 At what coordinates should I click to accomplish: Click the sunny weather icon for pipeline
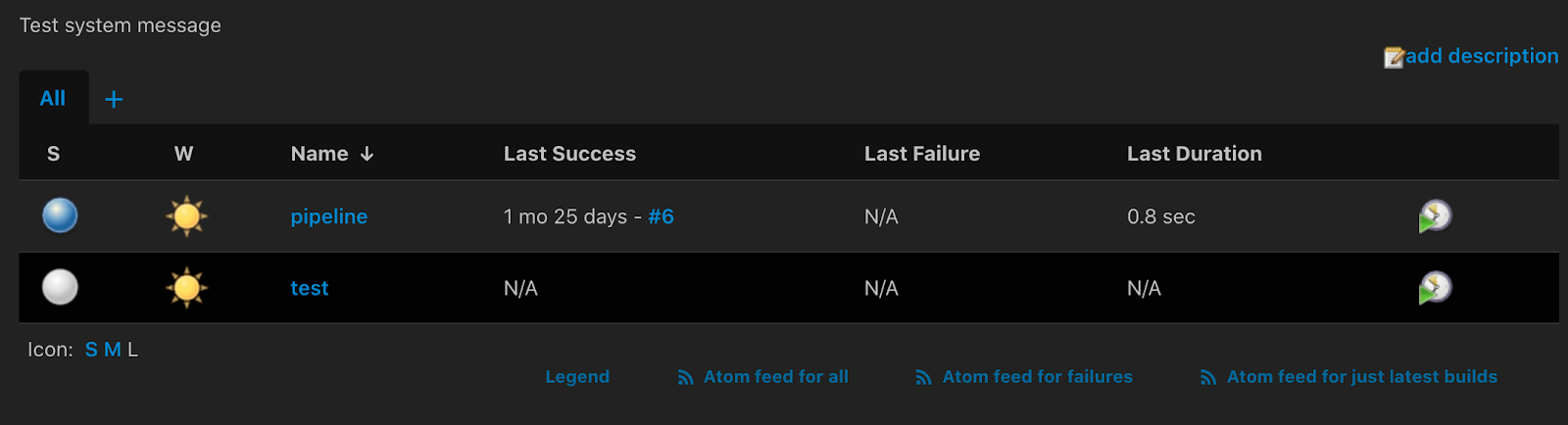(x=186, y=215)
